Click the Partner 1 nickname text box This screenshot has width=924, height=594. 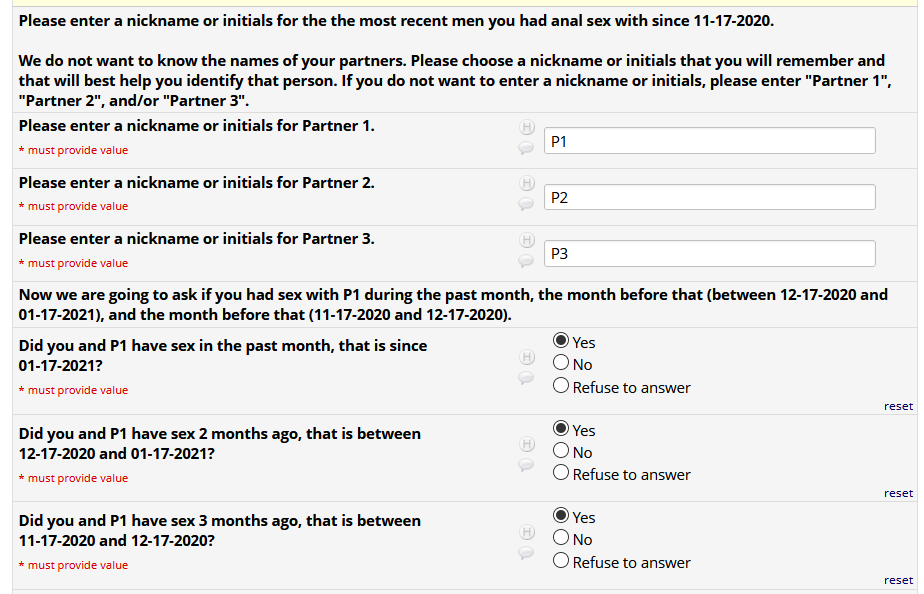(x=709, y=141)
